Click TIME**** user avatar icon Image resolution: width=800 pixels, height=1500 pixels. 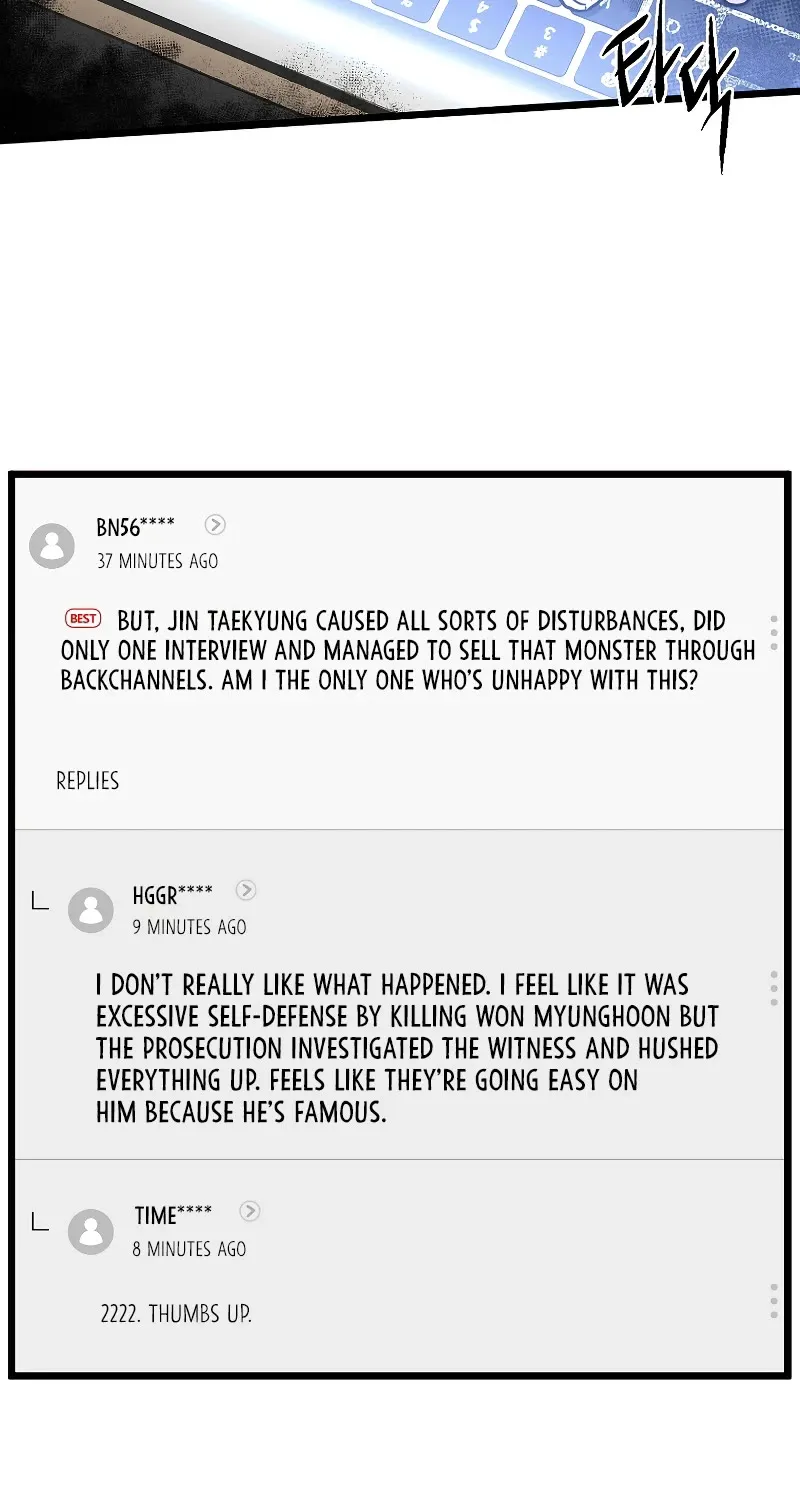point(91,1232)
